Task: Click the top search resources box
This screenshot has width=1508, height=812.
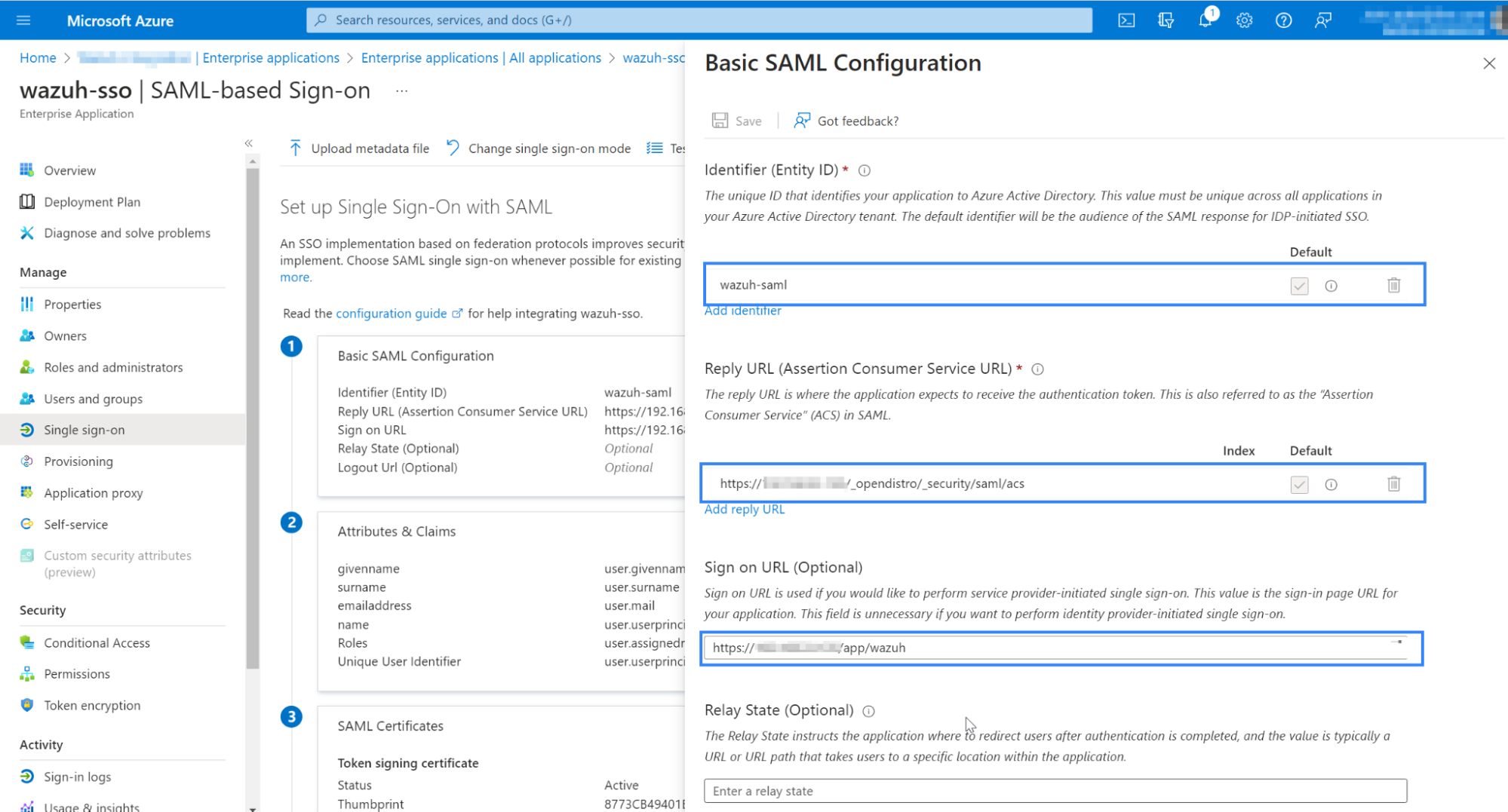Action: tap(699, 20)
